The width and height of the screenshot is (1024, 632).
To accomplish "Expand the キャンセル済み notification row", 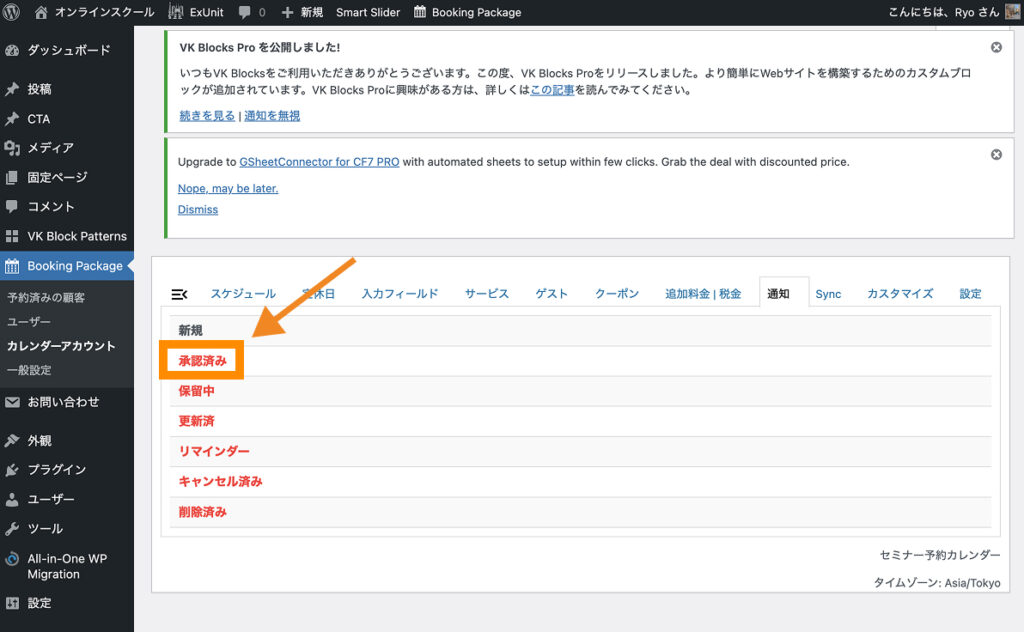I will coord(220,481).
